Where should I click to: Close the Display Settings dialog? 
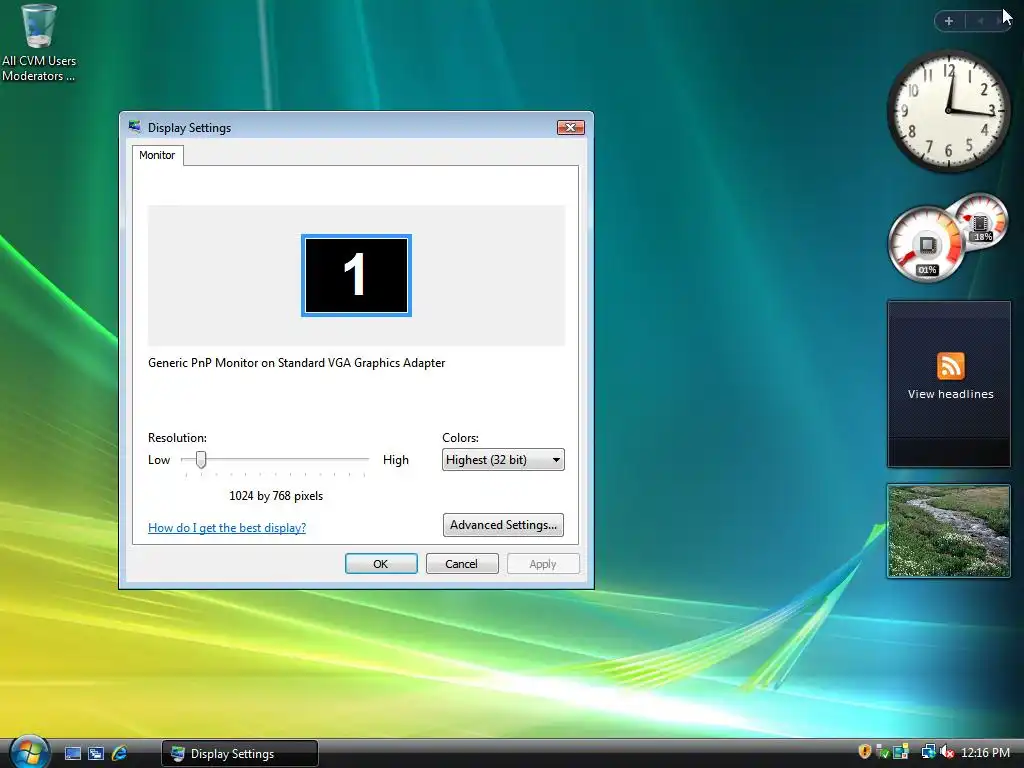[570, 127]
